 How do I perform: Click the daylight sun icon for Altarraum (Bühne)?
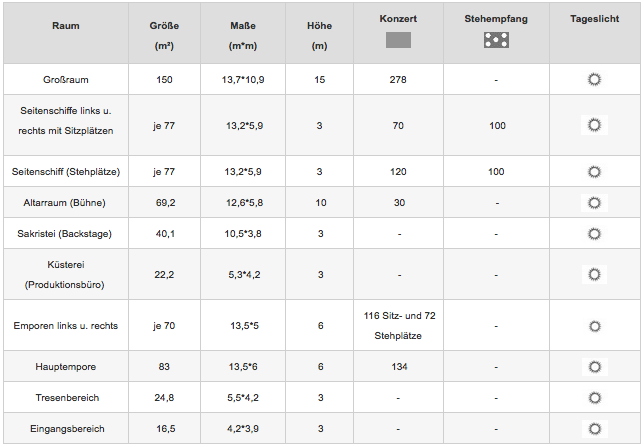tap(594, 203)
